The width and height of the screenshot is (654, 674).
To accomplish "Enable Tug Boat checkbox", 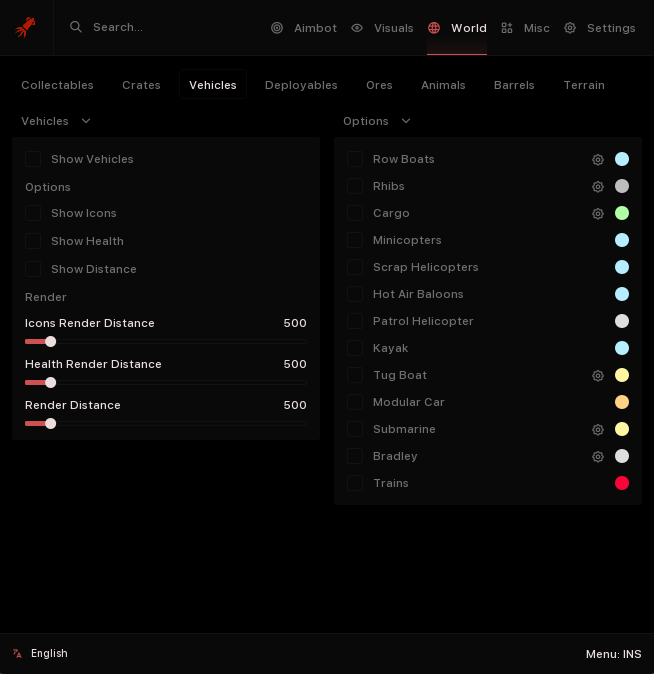I will click(x=355, y=375).
